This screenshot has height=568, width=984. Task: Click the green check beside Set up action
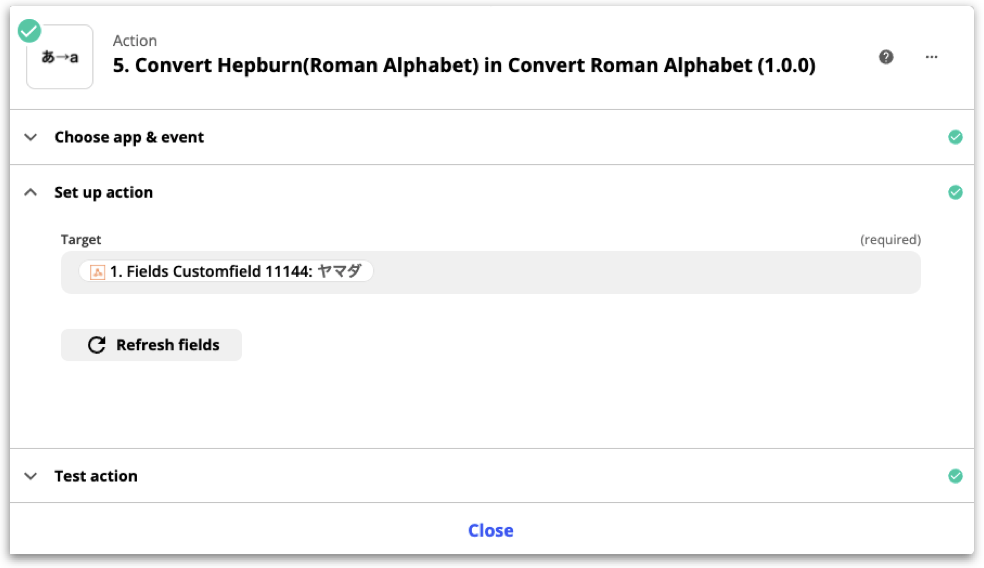pos(955,192)
